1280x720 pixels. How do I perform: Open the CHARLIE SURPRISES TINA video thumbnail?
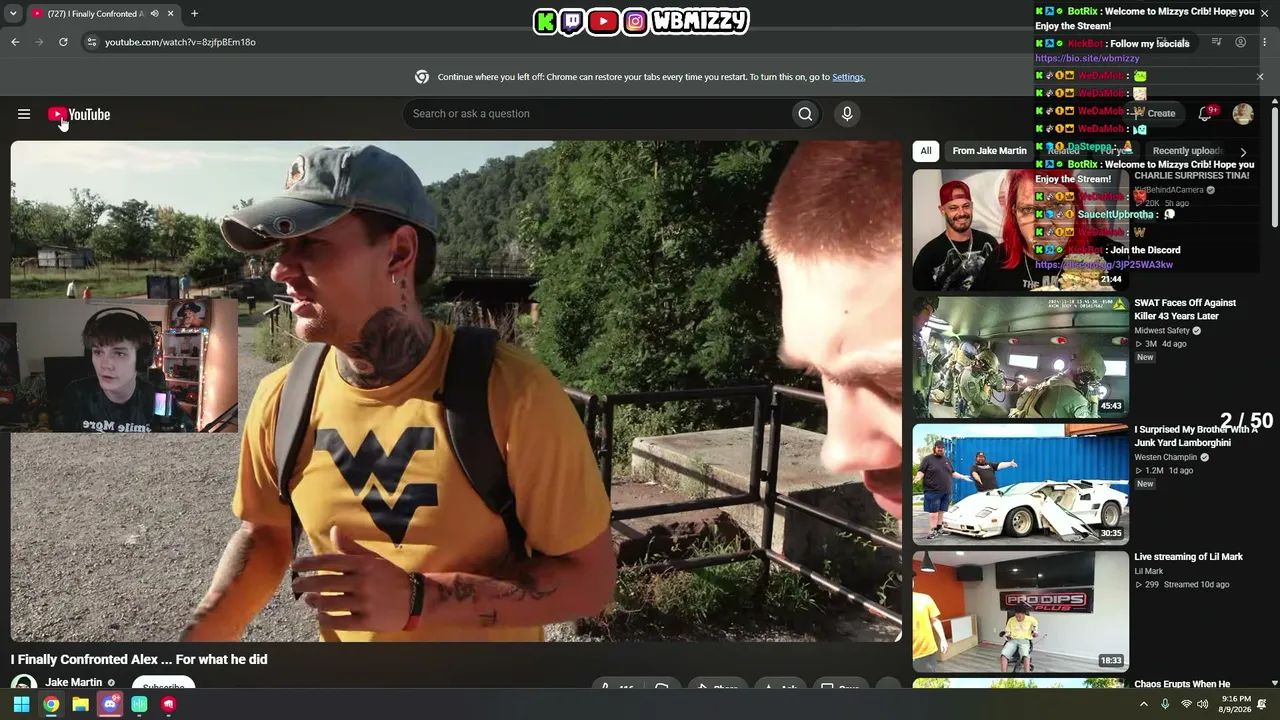(1020, 230)
